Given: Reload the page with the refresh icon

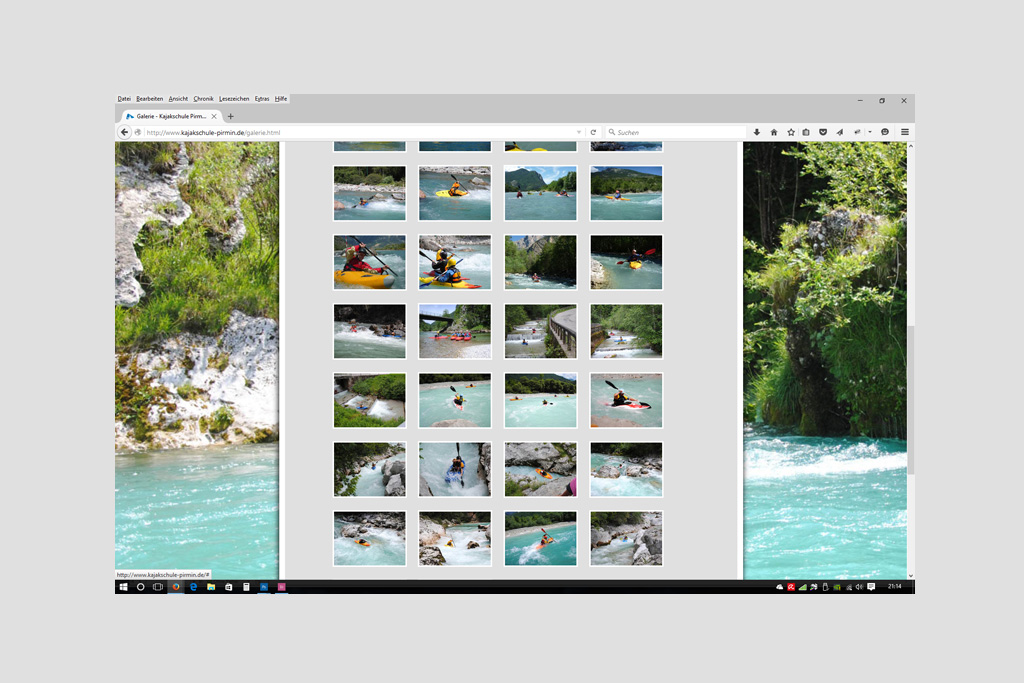Looking at the screenshot, I should pyautogui.click(x=593, y=132).
